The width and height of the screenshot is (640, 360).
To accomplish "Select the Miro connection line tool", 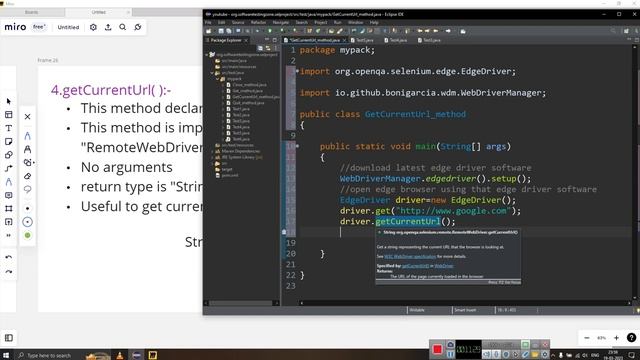I will coord(9,168).
